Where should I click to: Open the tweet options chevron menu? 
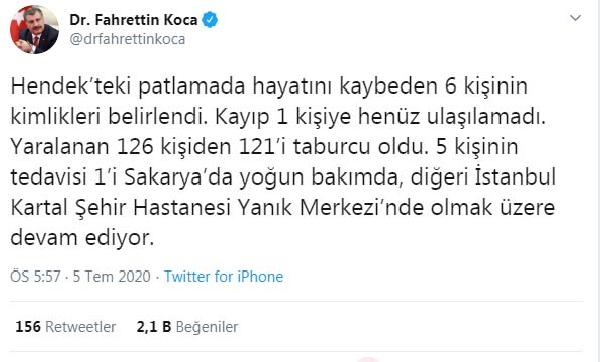[576, 18]
